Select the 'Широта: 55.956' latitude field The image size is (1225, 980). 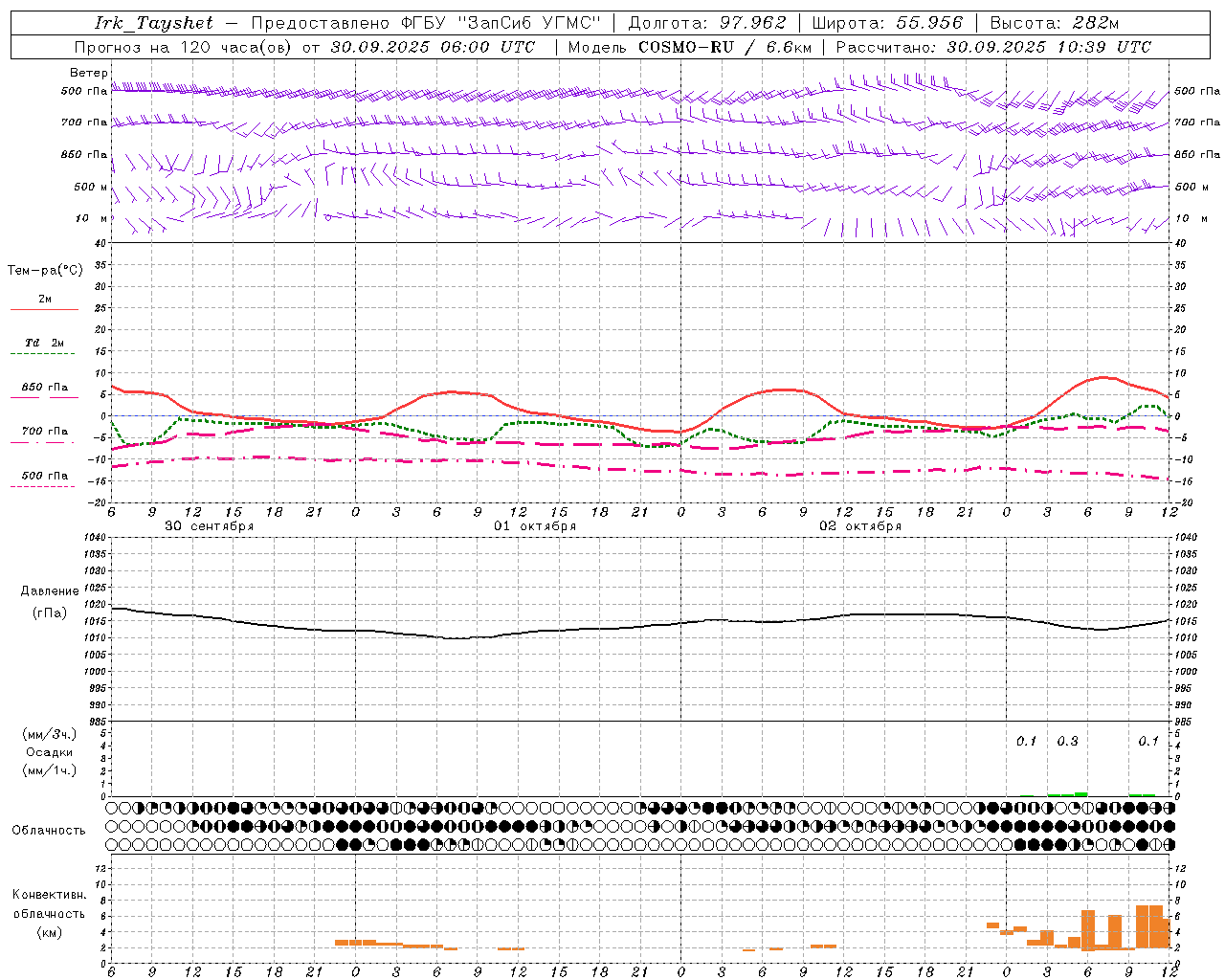pyautogui.click(x=887, y=23)
